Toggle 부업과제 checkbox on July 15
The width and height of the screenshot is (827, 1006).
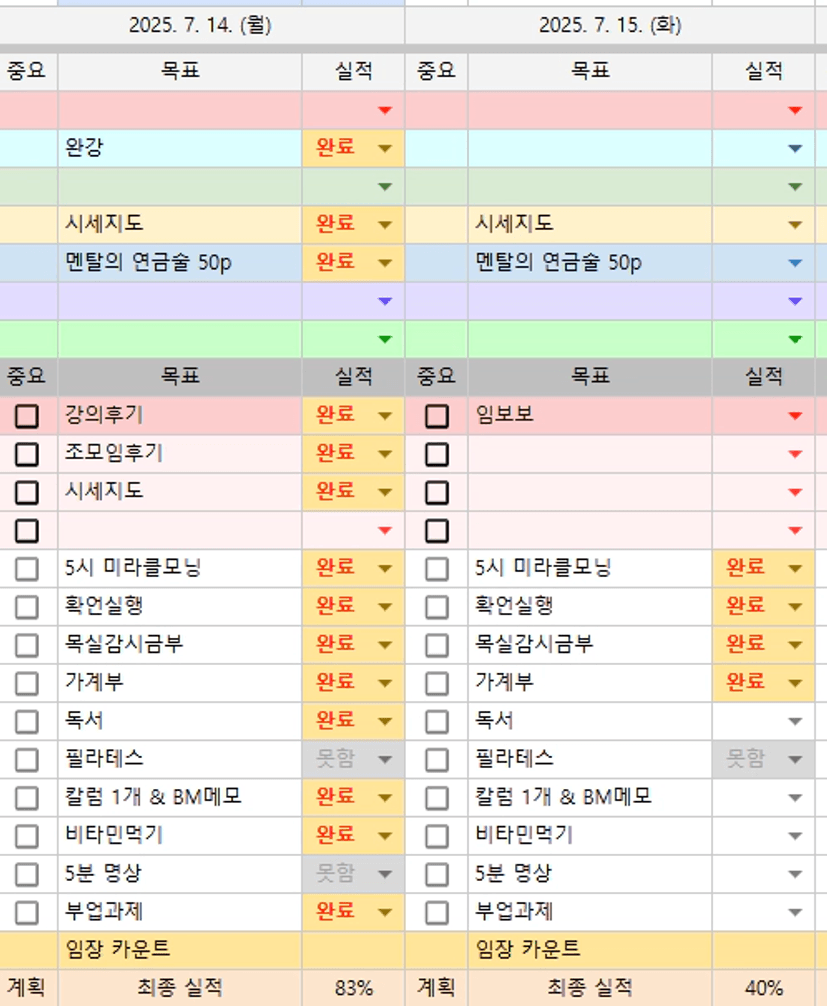point(437,913)
